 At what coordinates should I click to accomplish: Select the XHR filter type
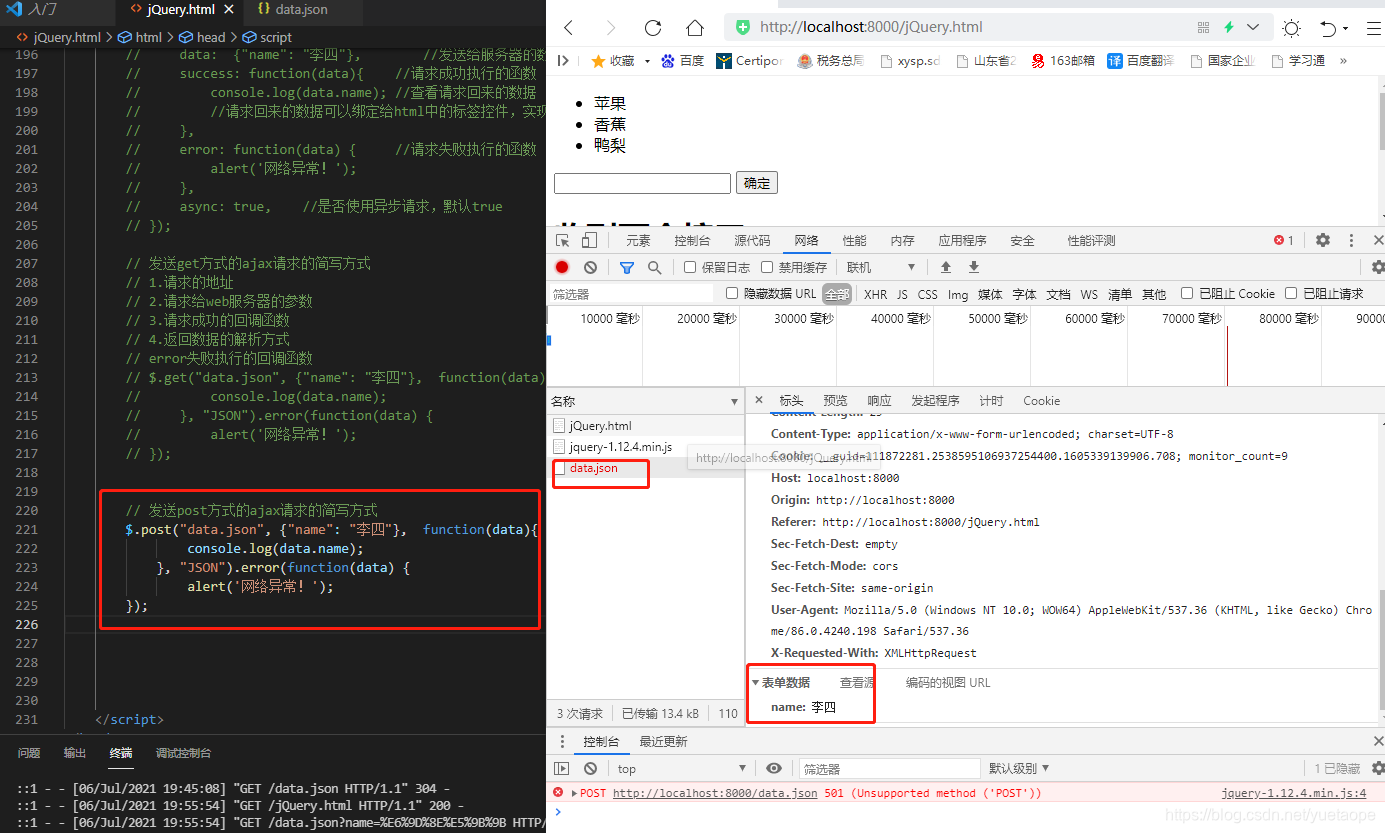(875, 294)
